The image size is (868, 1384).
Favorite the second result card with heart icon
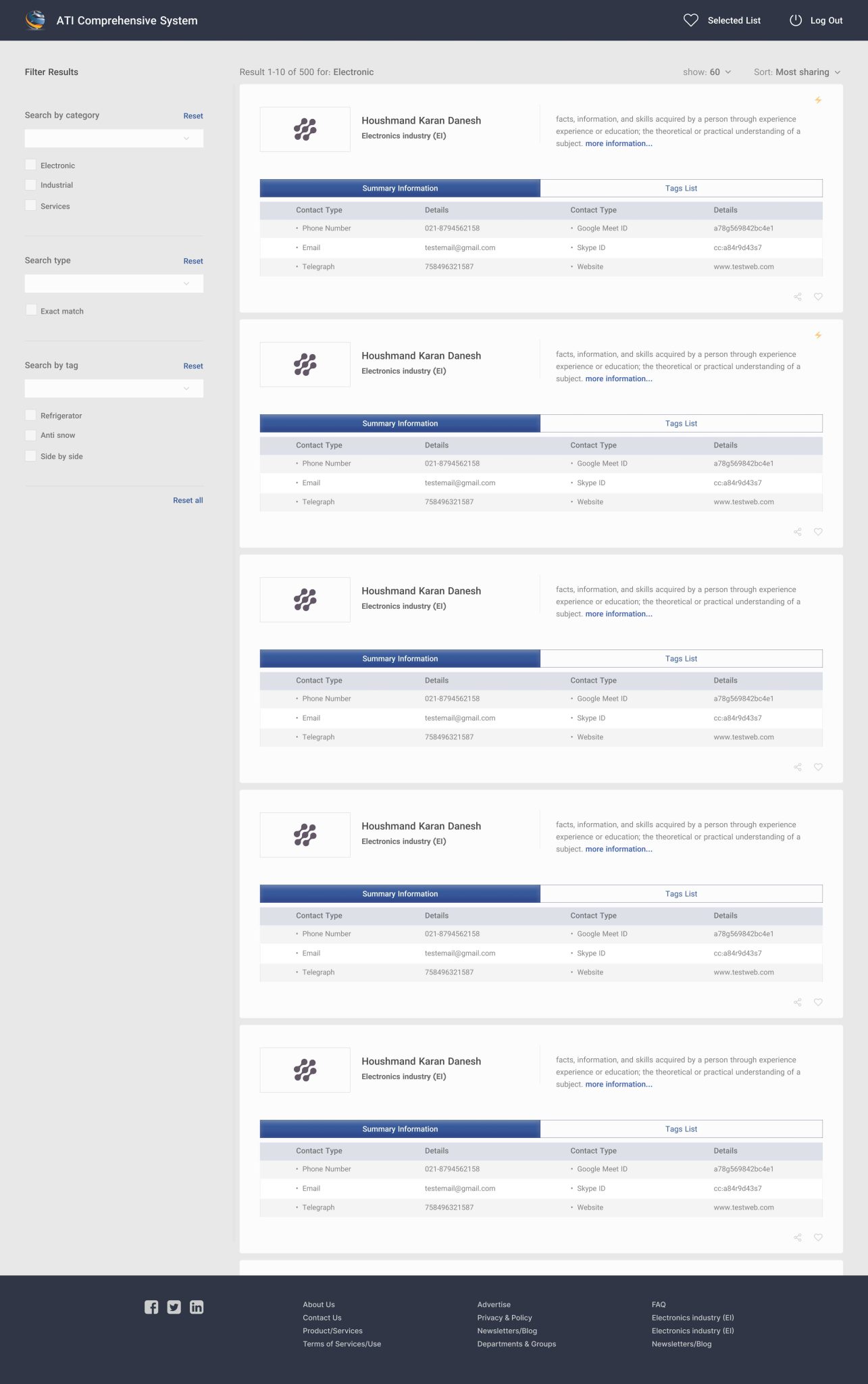coord(818,532)
